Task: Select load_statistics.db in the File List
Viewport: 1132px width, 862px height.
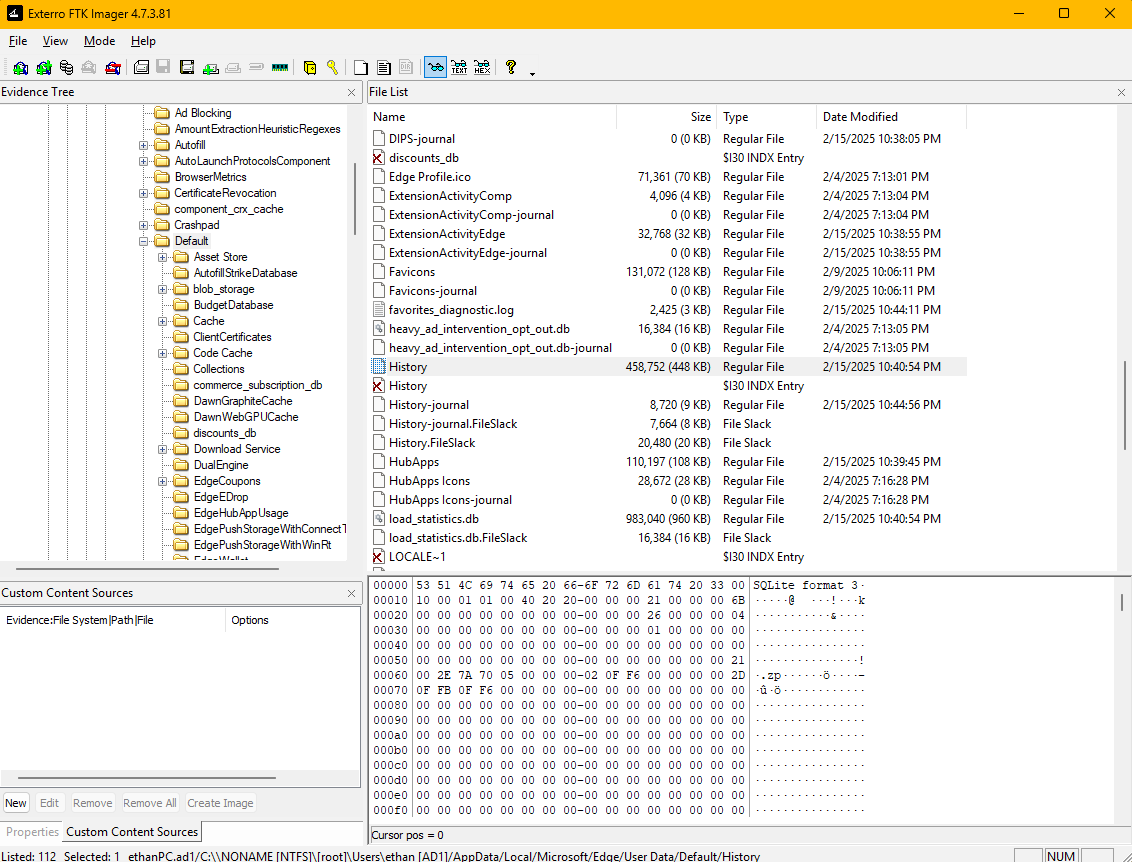Action: click(433, 519)
